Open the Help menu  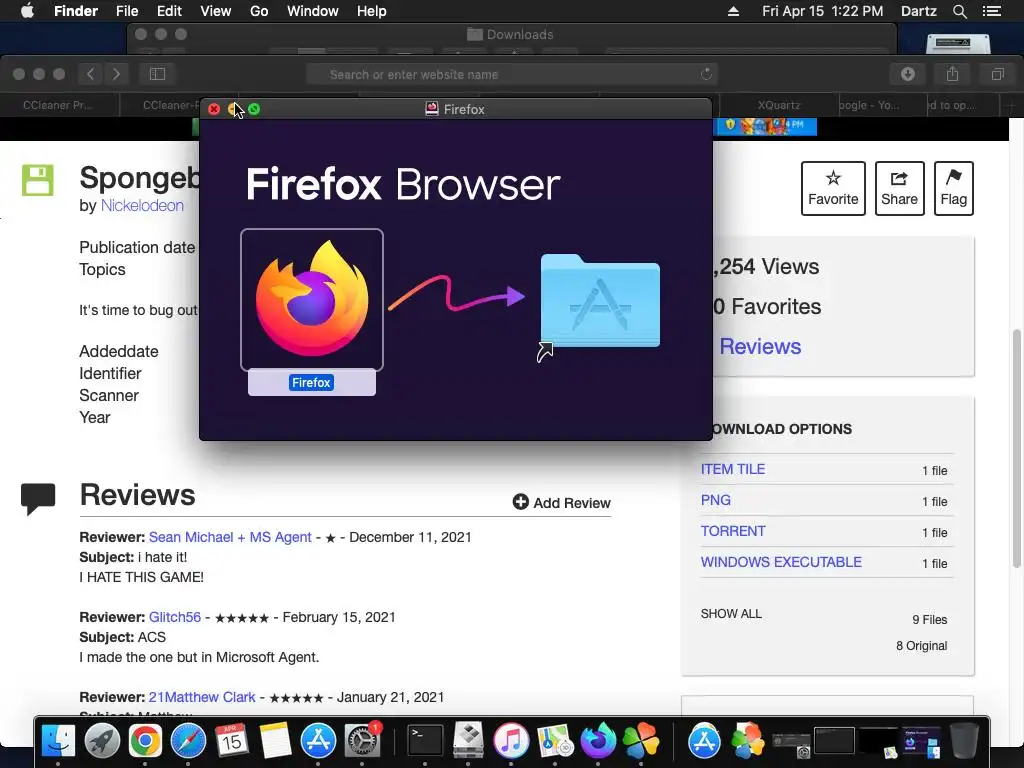(372, 11)
